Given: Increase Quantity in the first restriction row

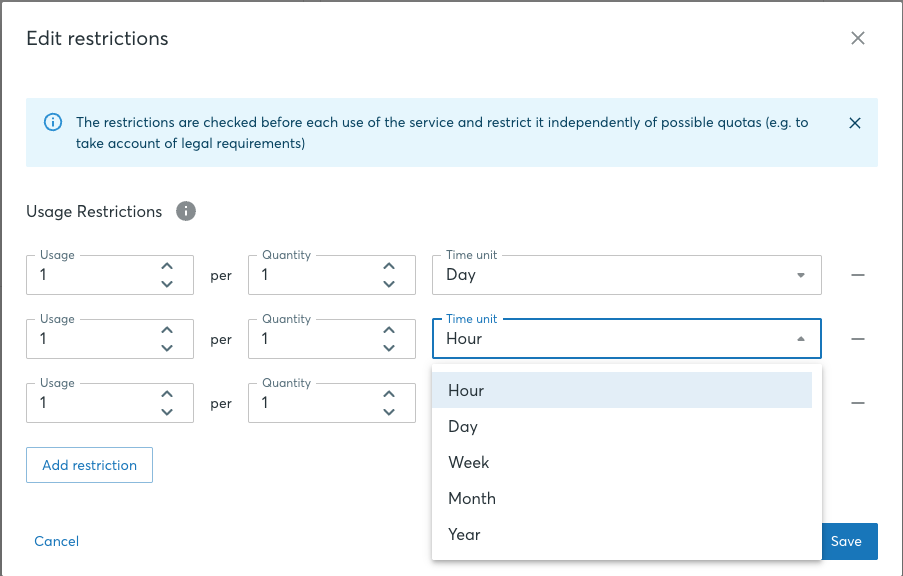Looking at the screenshot, I should (389, 266).
